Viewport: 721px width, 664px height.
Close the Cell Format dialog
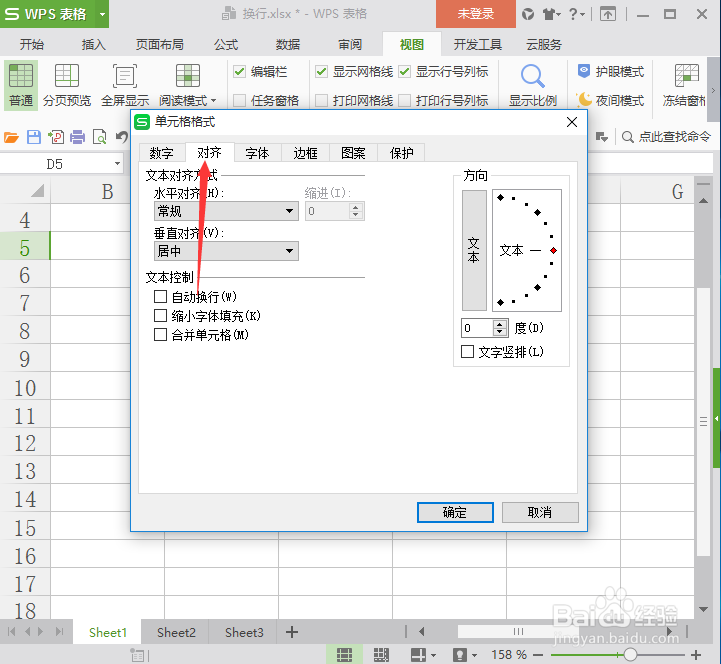(x=572, y=122)
